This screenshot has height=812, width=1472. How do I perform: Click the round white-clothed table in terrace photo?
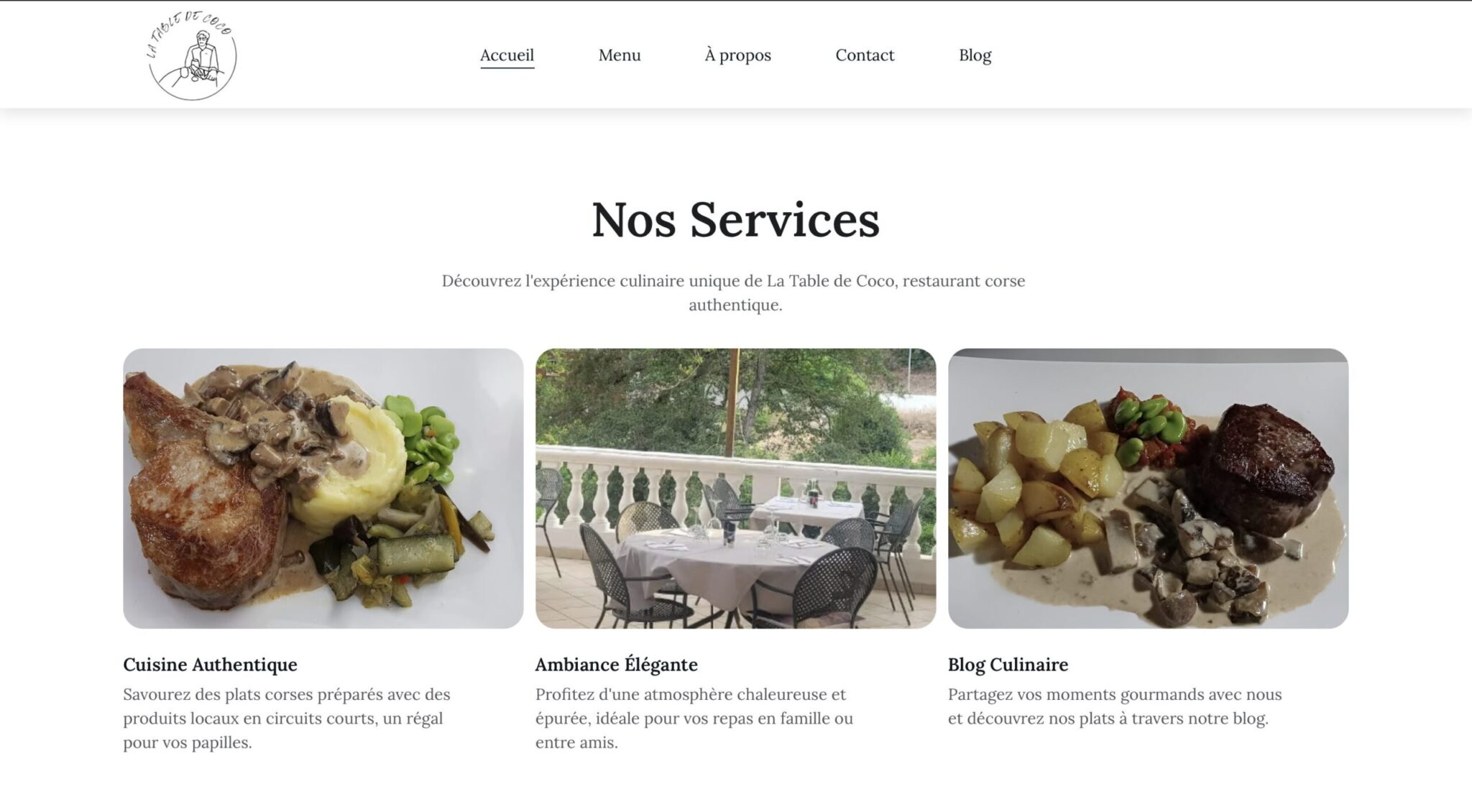click(726, 564)
